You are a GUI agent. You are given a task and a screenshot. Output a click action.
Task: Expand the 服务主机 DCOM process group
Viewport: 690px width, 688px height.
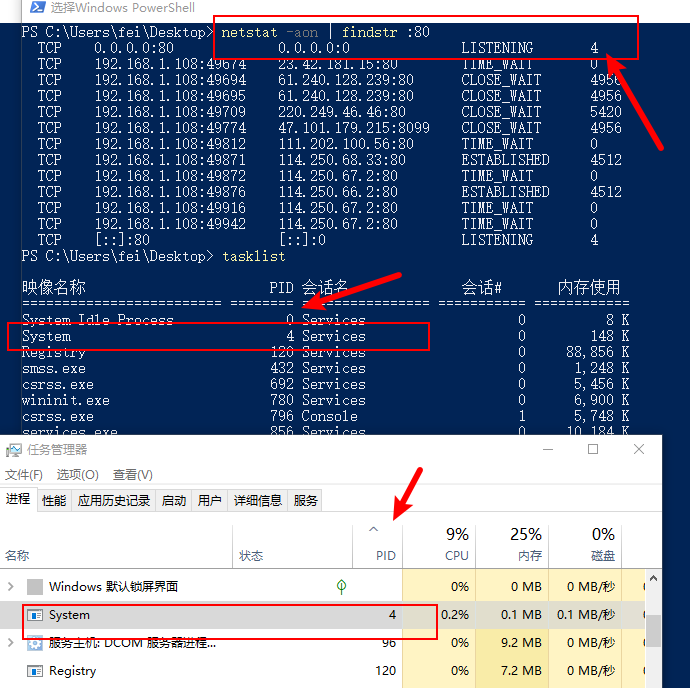point(11,643)
